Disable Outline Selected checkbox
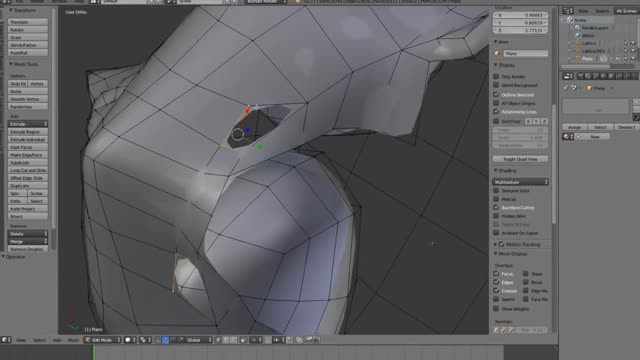The height and width of the screenshot is (360, 640). click(x=496, y=95)
